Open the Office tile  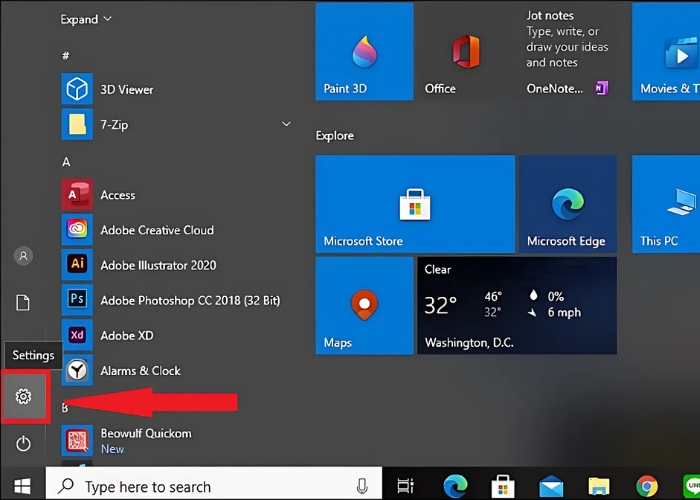(x=465, y=52)
